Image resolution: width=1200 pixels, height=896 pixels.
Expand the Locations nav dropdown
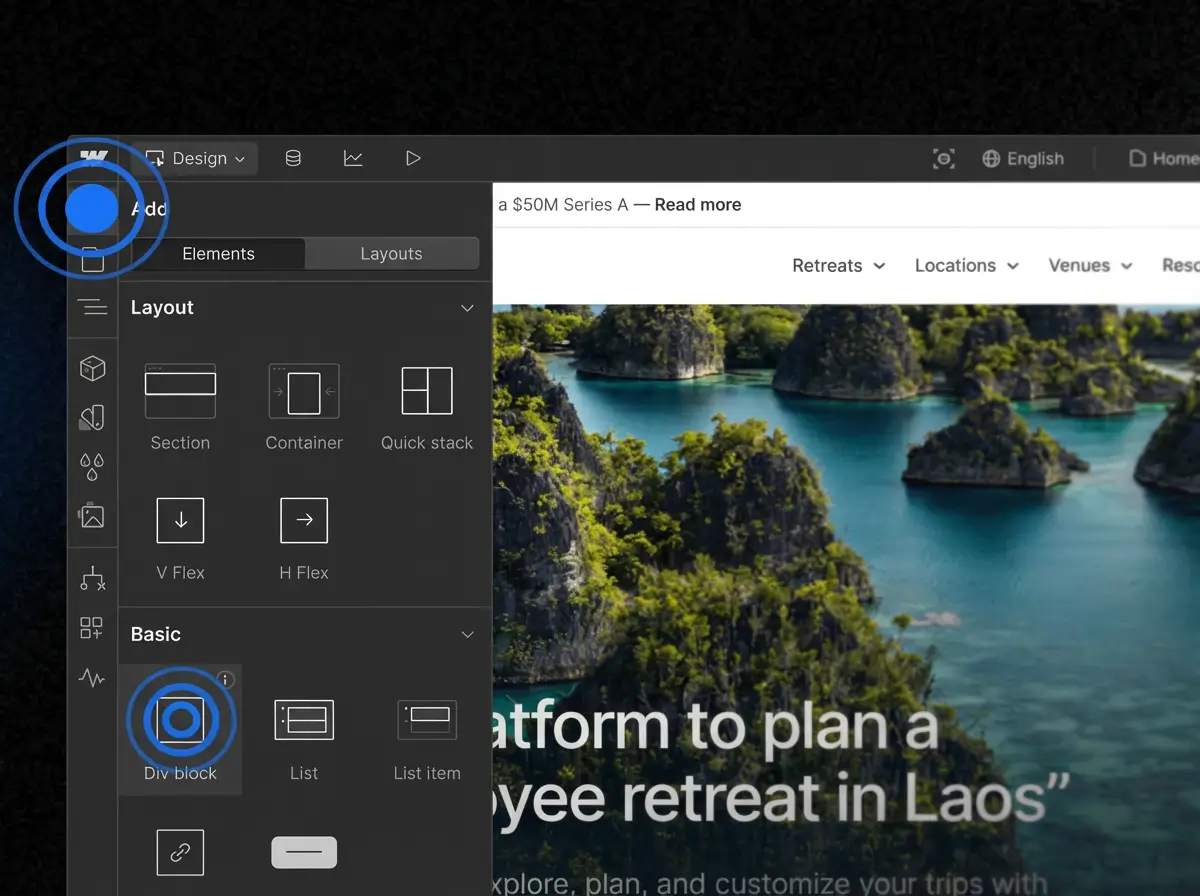tap(967, 266)
